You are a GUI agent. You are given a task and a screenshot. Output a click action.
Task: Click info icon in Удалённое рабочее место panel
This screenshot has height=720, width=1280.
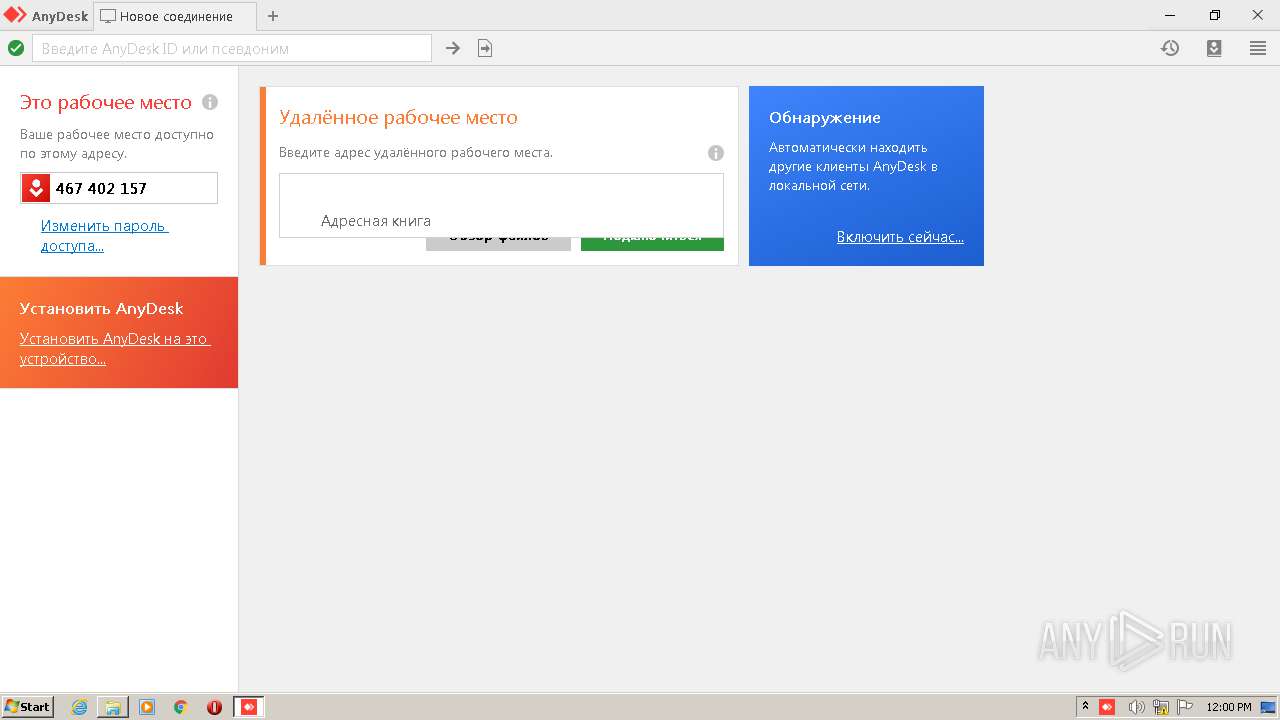[x=716, y=153]
